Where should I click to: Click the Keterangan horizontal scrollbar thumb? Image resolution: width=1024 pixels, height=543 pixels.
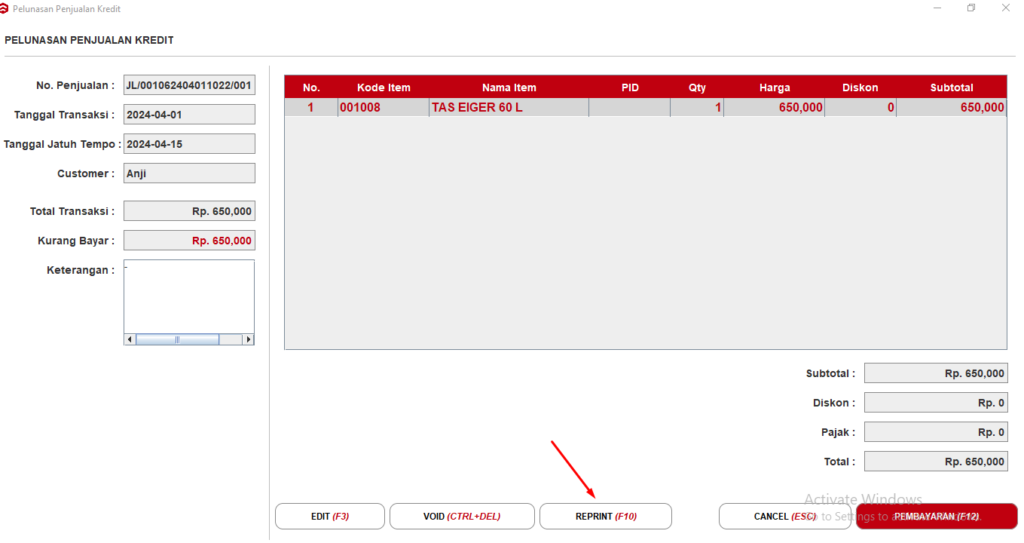pos(177,340)
